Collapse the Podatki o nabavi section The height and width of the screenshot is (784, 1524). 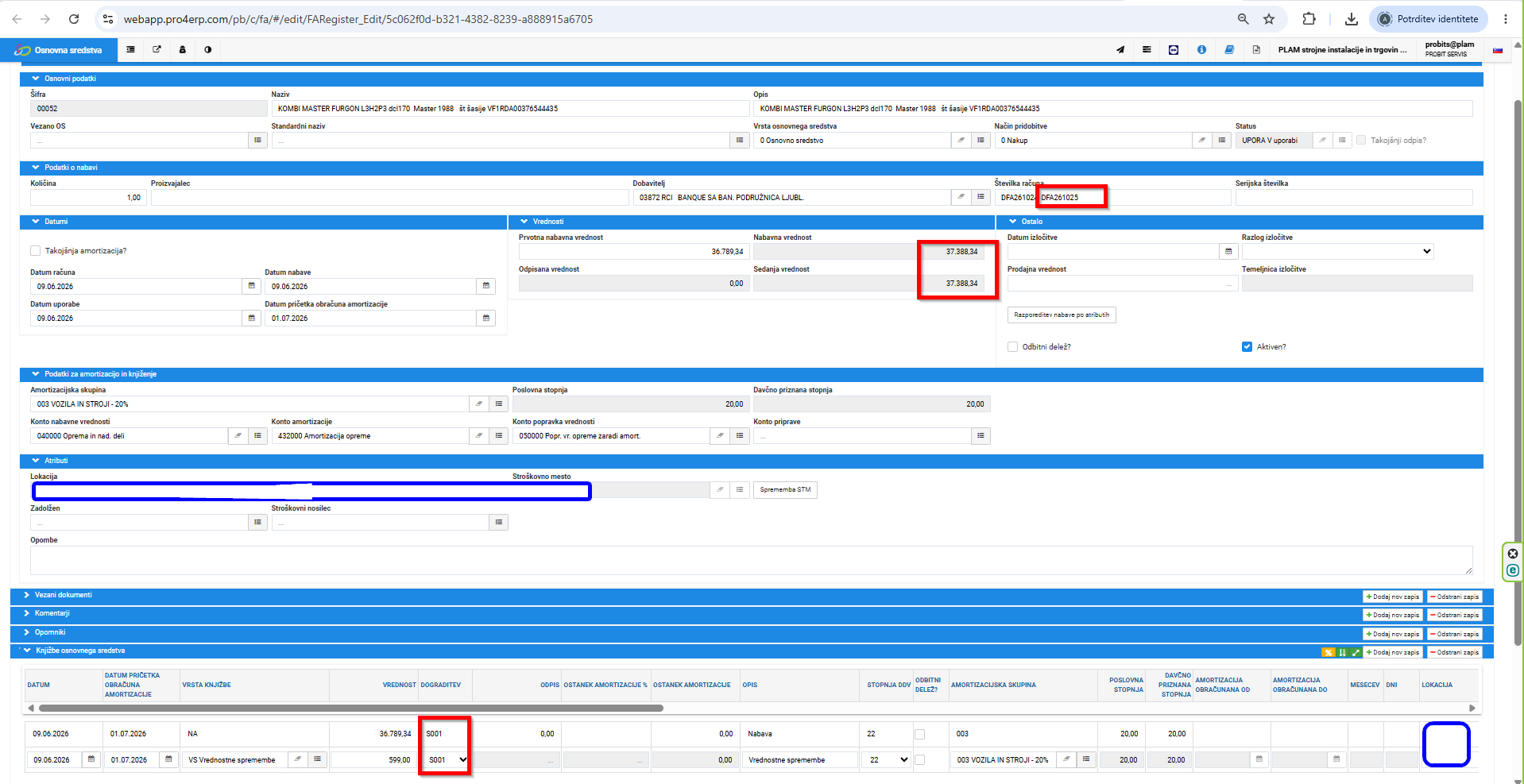pos(36,168)
